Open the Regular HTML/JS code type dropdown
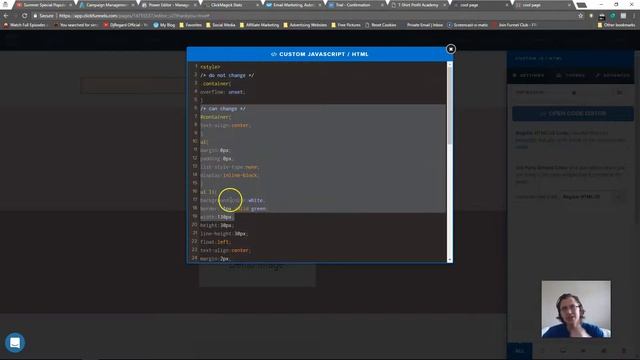This screenshot has height=360, width=640. point(592,197)
